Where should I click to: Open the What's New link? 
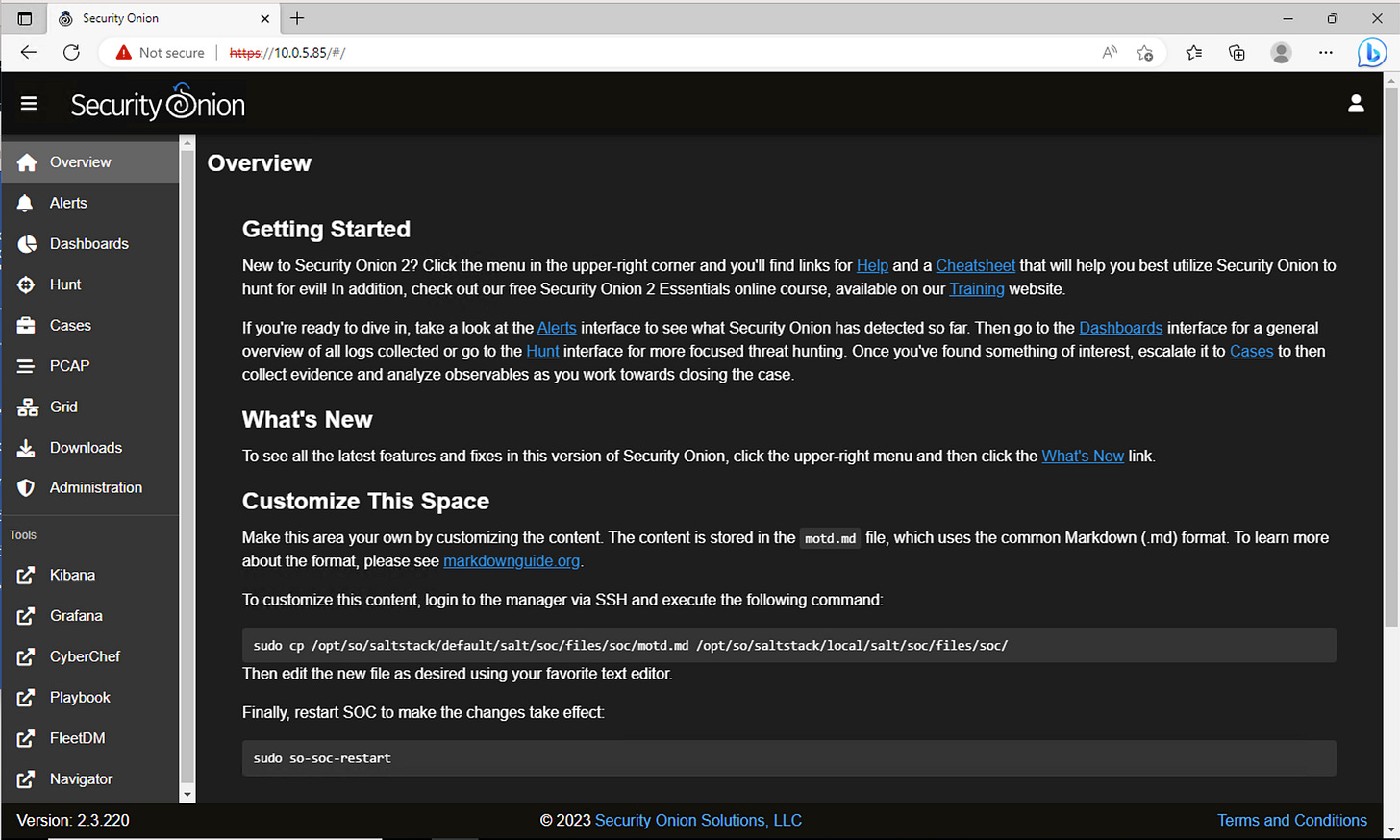point(1083,457)
